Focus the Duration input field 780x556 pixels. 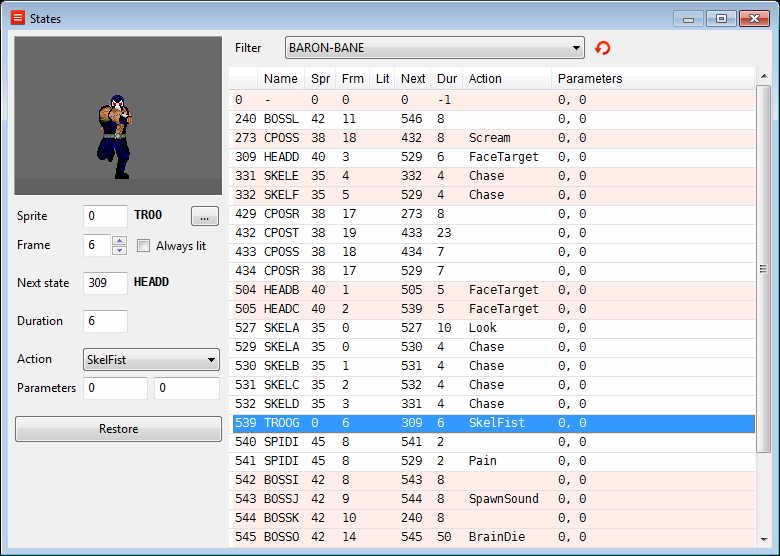(x=105, y=321)
